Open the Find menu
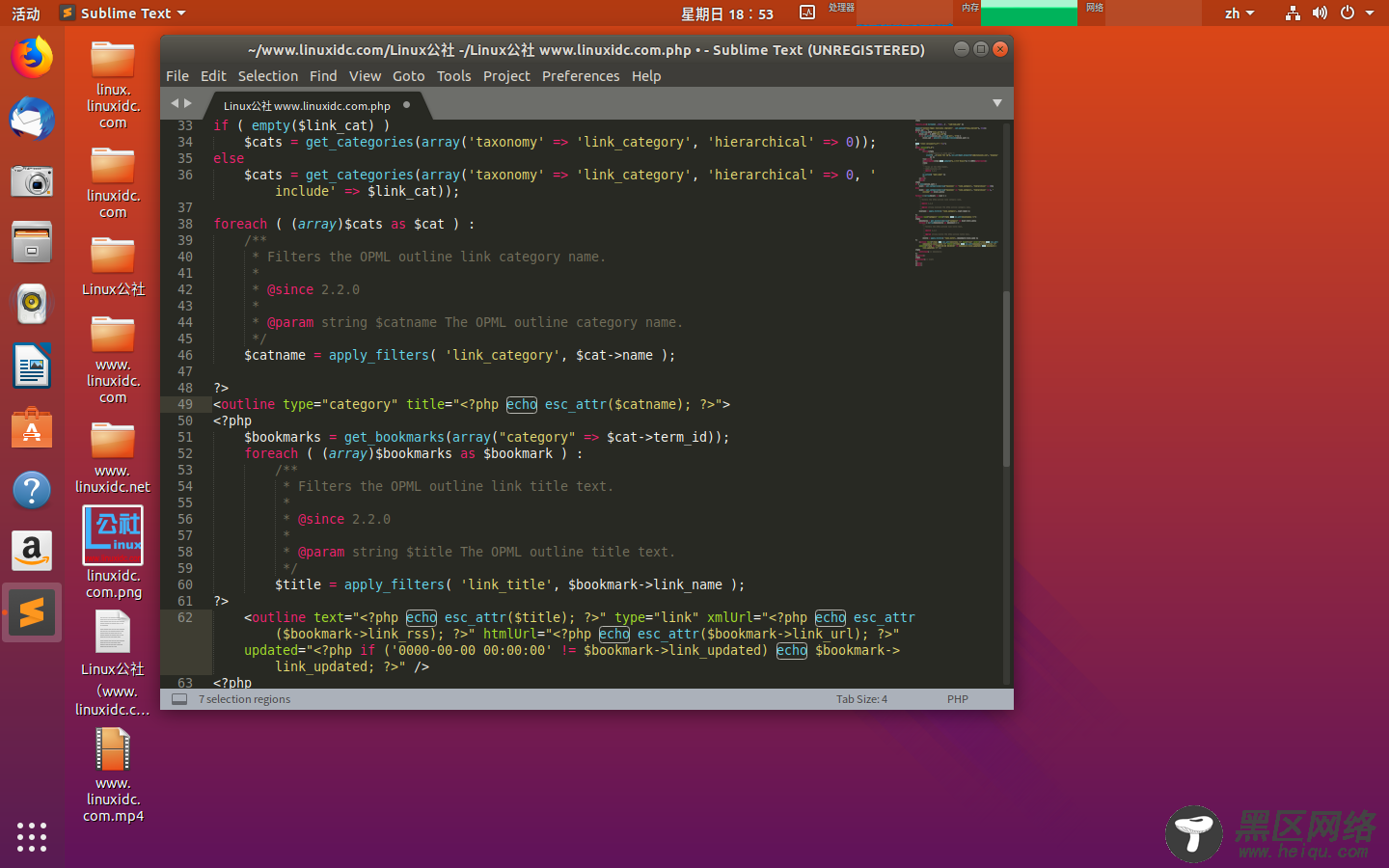Image resolution: width=1389 pixels, height=868 pixels. (x=323, y=76)
